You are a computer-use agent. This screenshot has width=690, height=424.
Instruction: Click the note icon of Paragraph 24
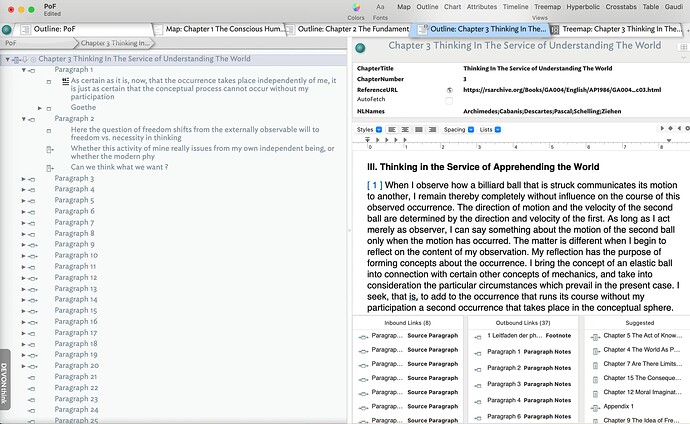(x=32, y=410)
